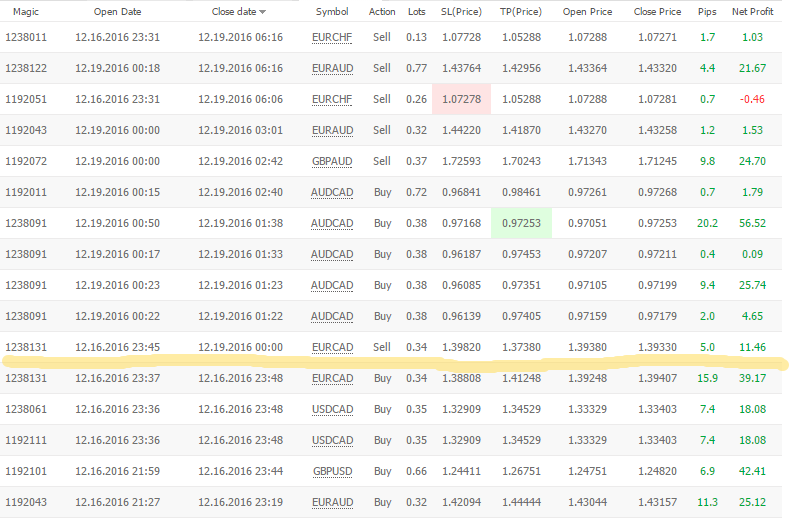Screen dimensions: 789x521
Task: Open EURCHF link in row 1238011
Action: click(x=332, y=38)
